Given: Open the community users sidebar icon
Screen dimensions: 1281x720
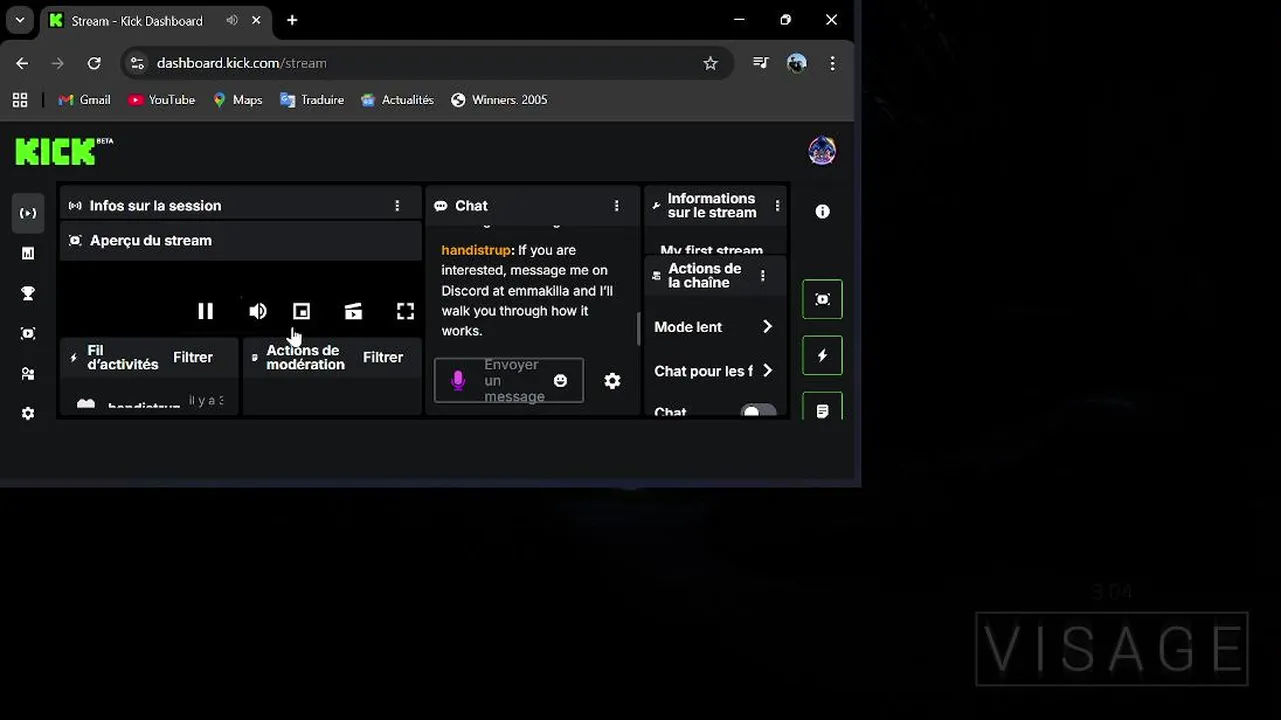Looking at the screenshot, I should click(28, 374).
